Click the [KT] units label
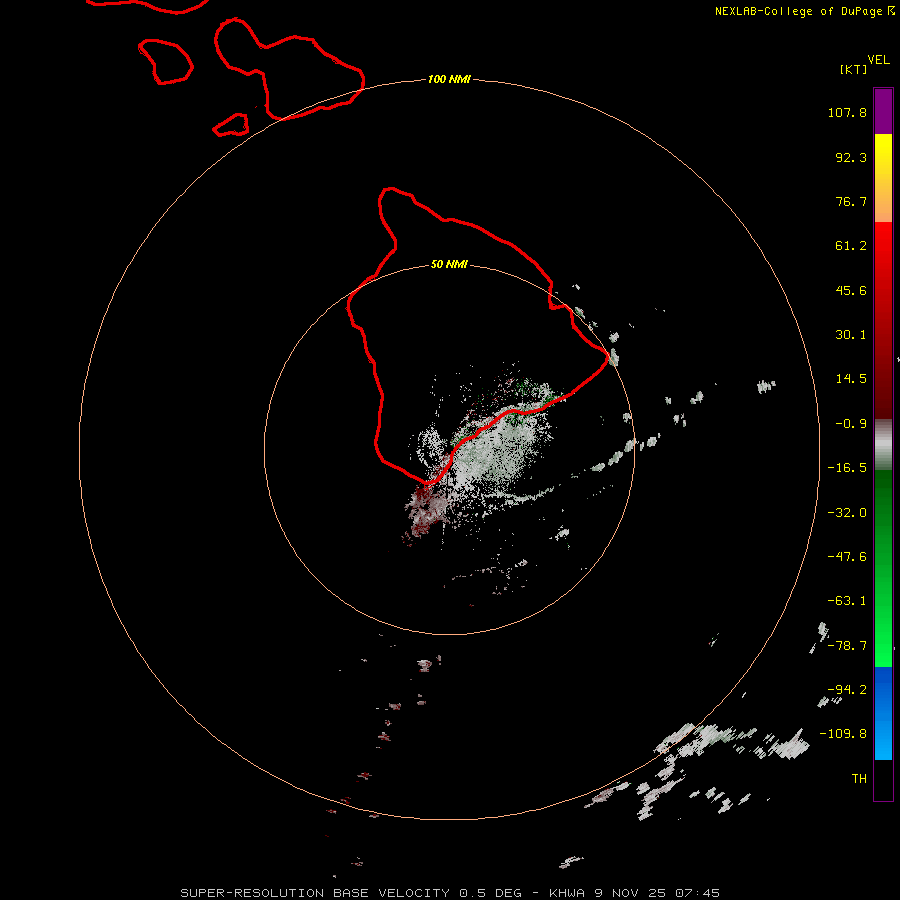 click(854, 69)
